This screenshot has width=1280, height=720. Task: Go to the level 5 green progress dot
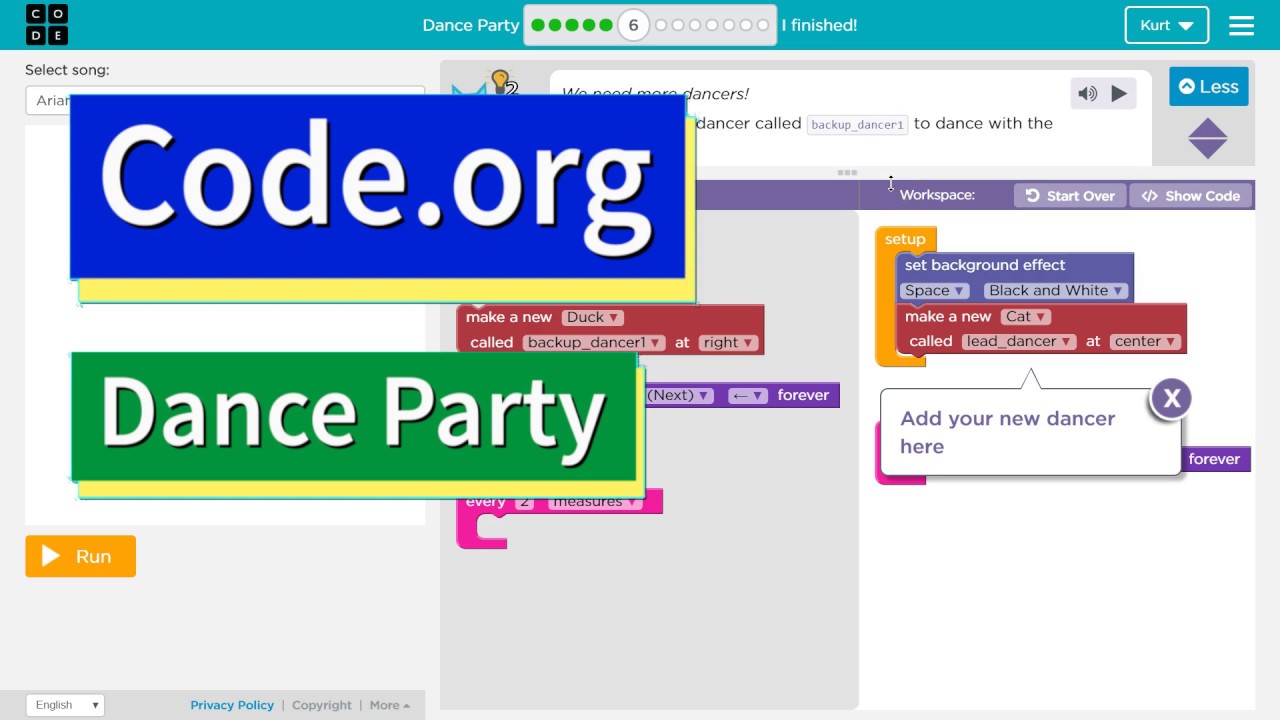(x=605, y=25)
